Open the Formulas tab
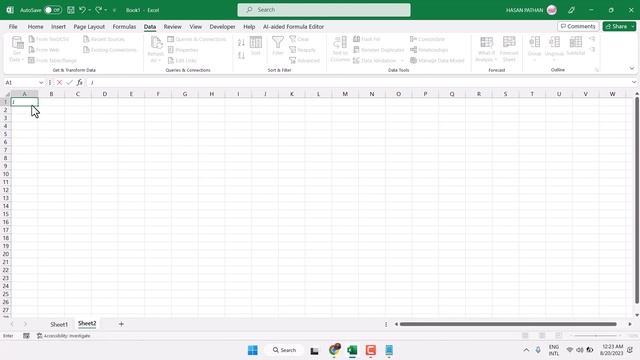 pyautogui.click(x=124, y=27)
